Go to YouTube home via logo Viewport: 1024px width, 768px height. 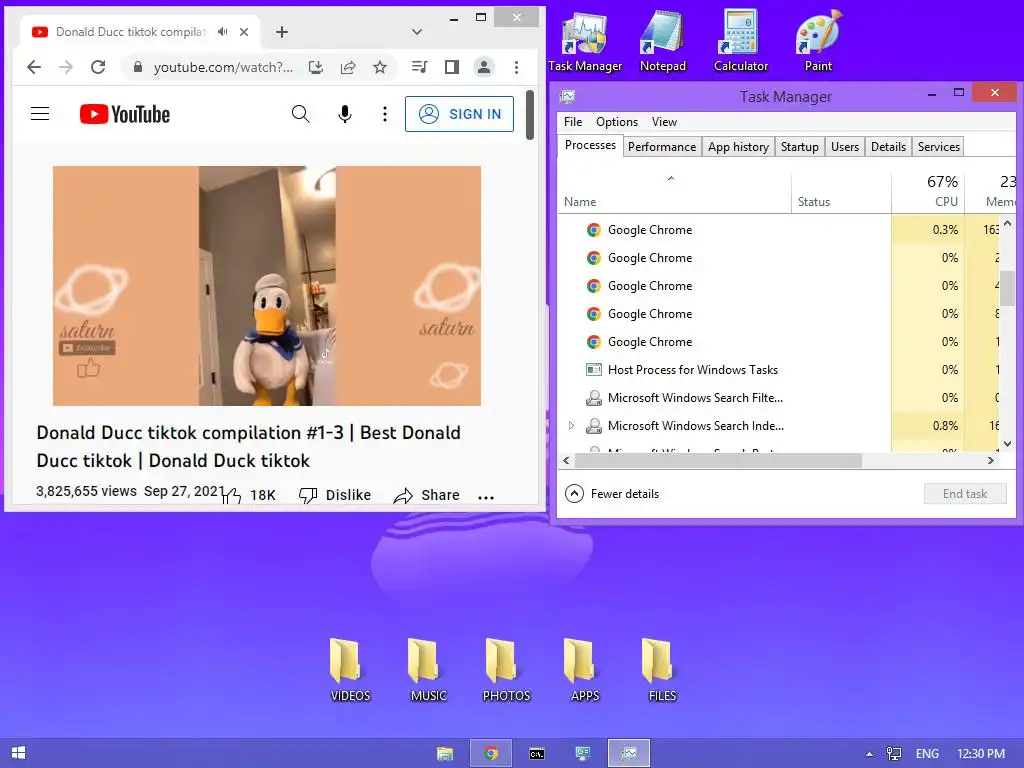tap(125, 114)
